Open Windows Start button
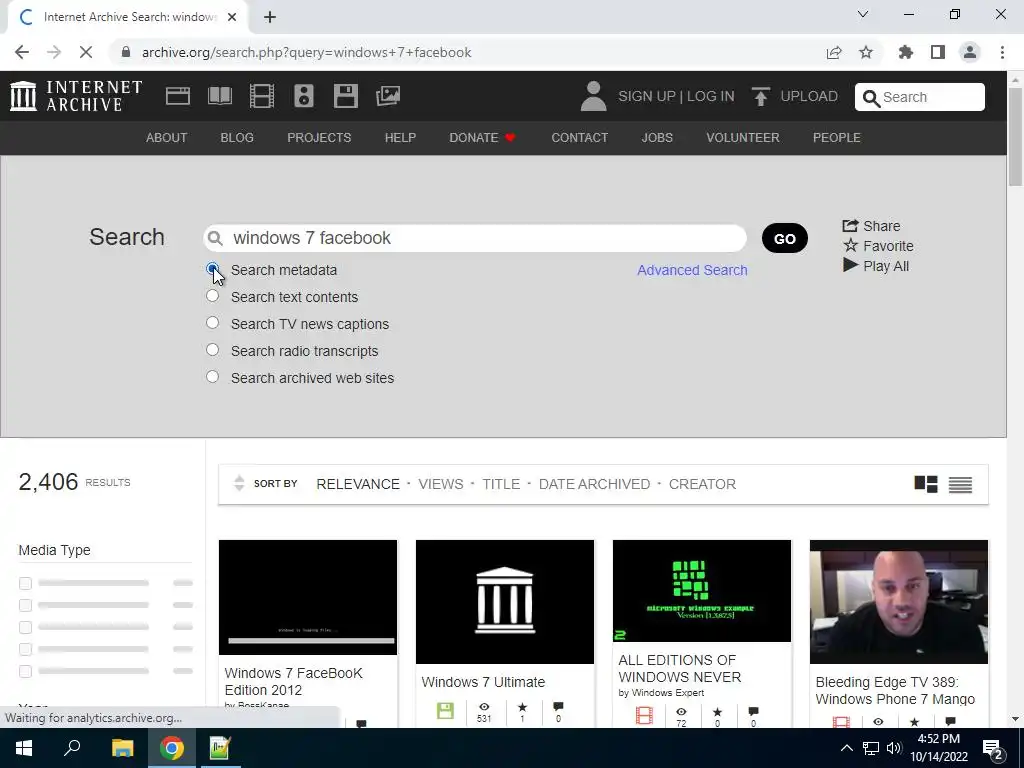This screenshot has width=1024, height=768. coord(24,748)
